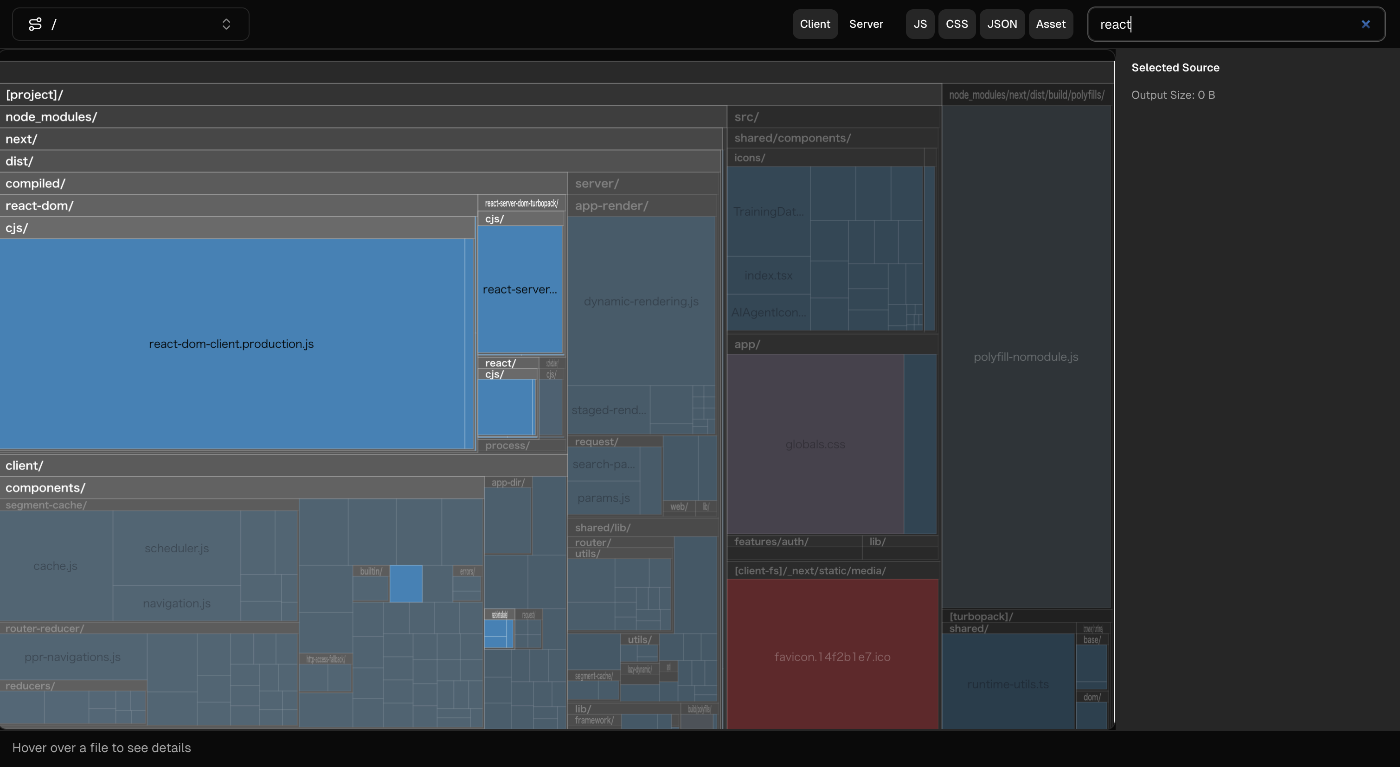
Task: Select react-dom-client.production.js block
Action: pos(232,344)
